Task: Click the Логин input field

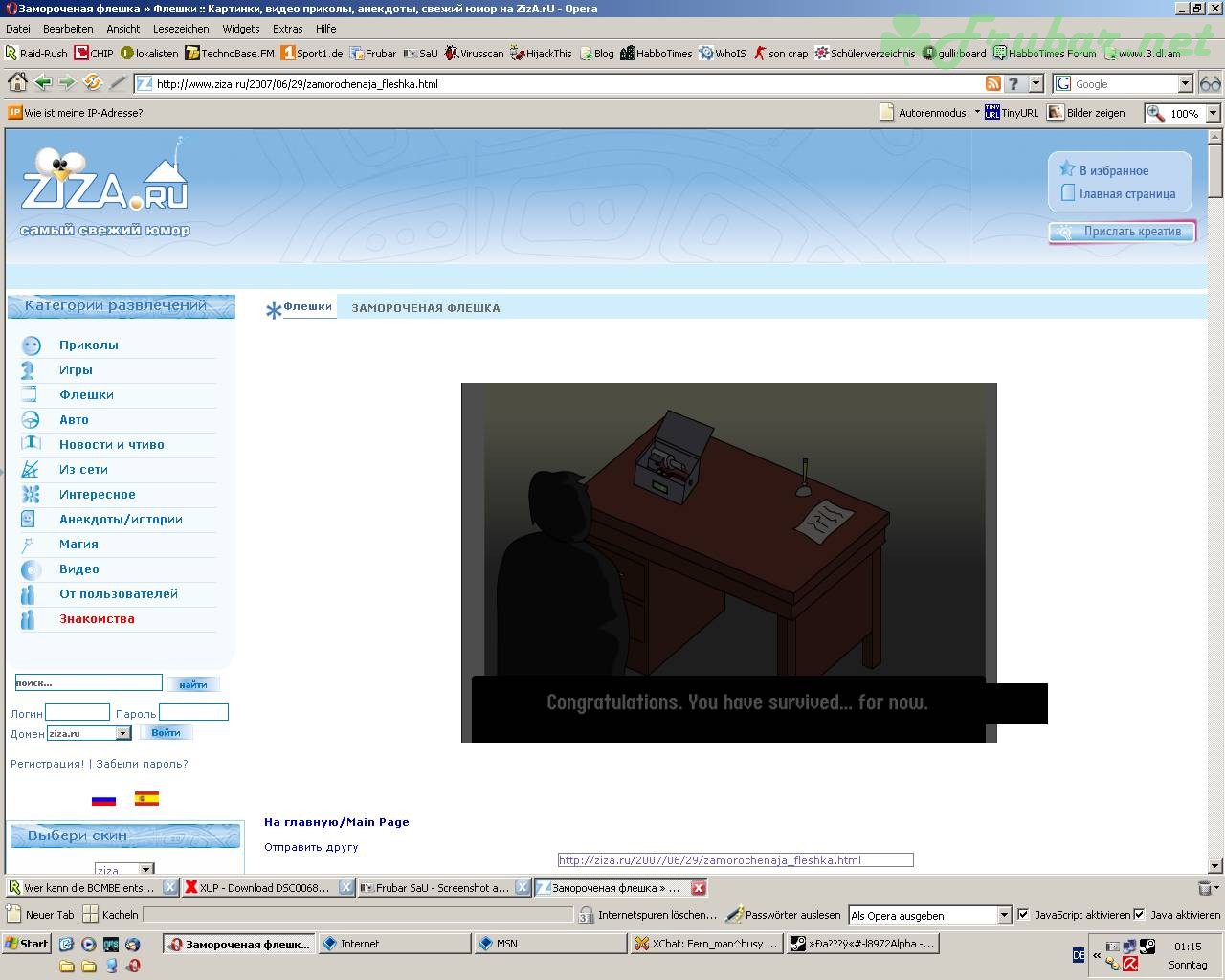Action: click(x=78, y=712)
